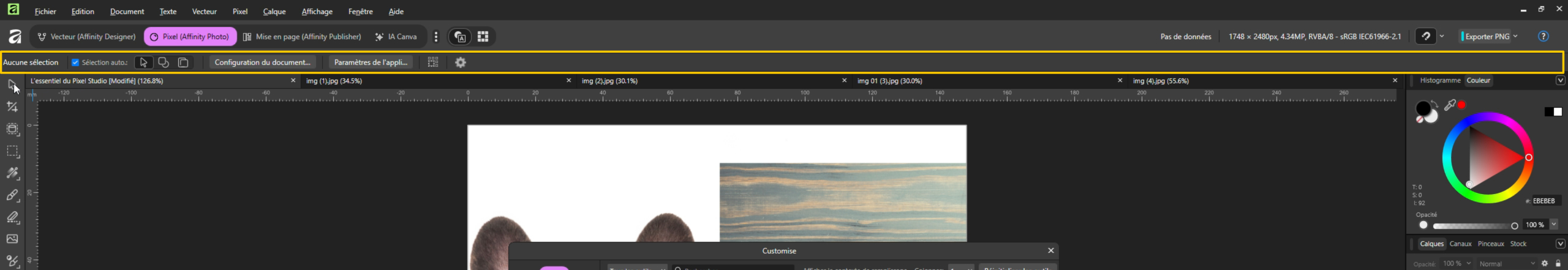Expand the opacity percentage dropdown in Couleur panel
The width and height of the screenshot is (1568, 270).
[x=1554, y=225]
